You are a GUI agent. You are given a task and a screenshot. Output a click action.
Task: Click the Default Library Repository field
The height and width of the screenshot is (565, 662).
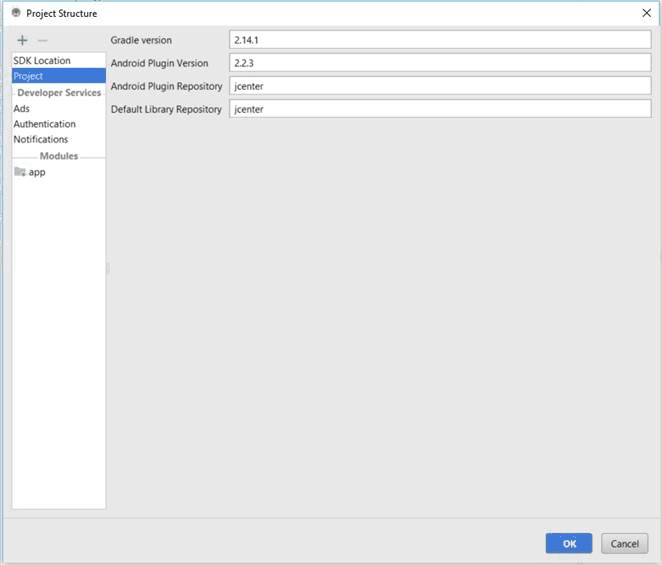point(440,109)
